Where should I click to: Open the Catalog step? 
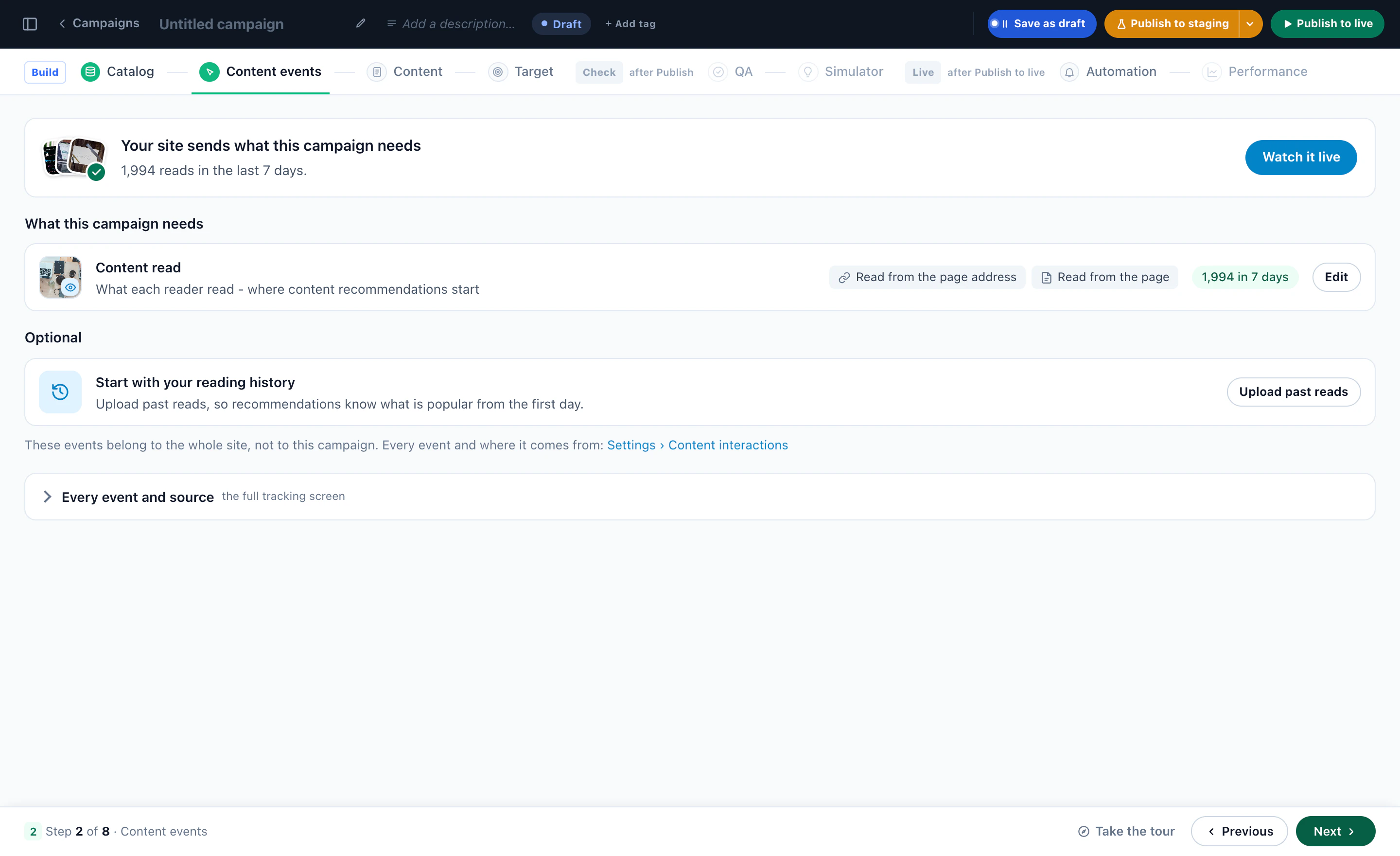coord(117,71)
